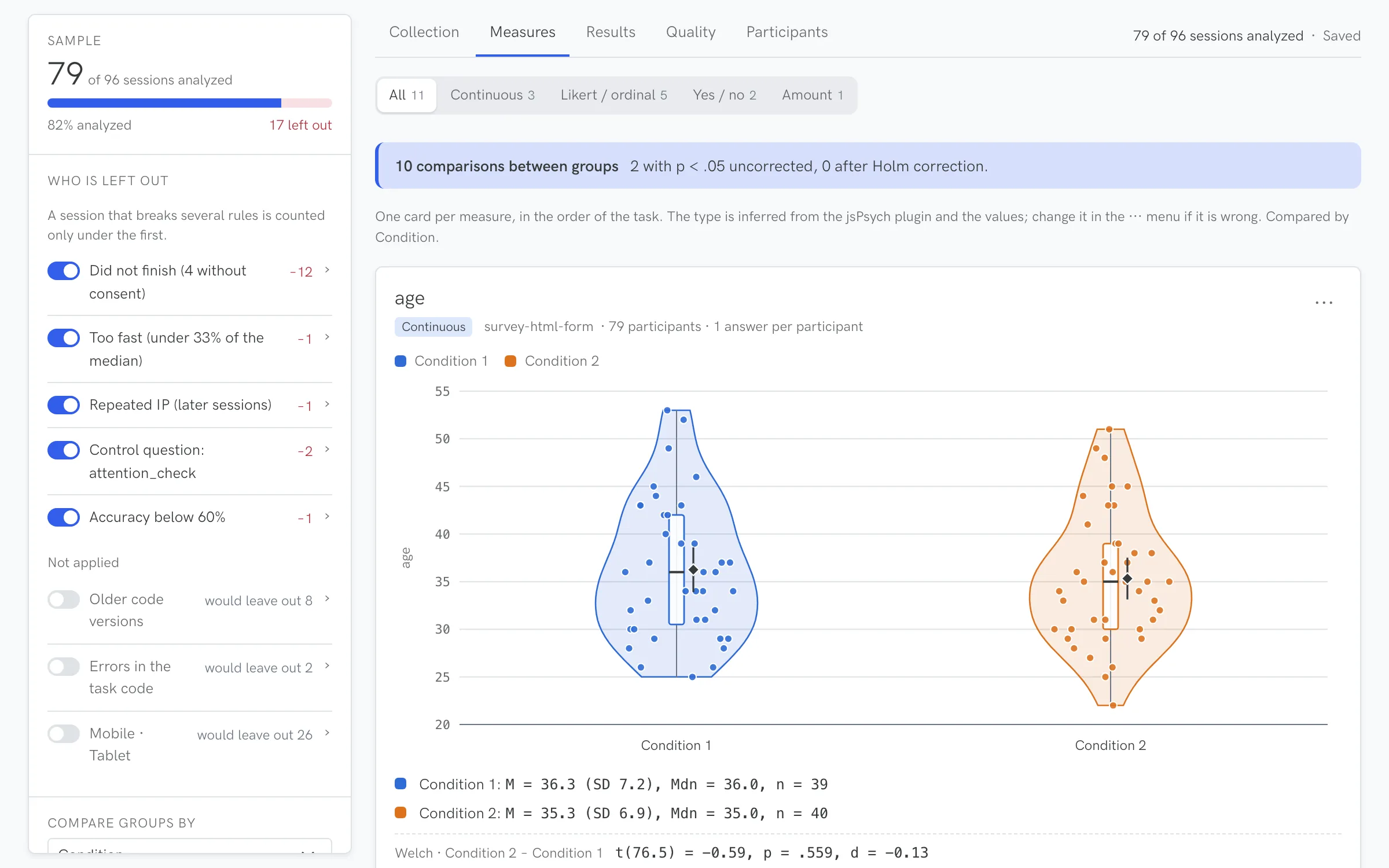
Task: Toggle off the Too fast rule
Action: (x=64, y=338)
